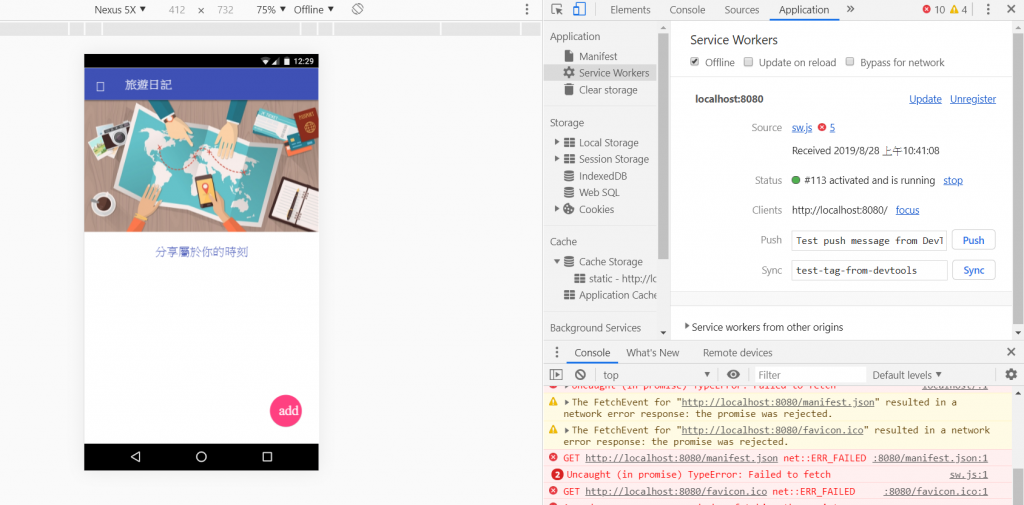This screenshot has height=505, width=1024.
Task: Switch to the Console tab in top bar
Action: click(687, 10)
